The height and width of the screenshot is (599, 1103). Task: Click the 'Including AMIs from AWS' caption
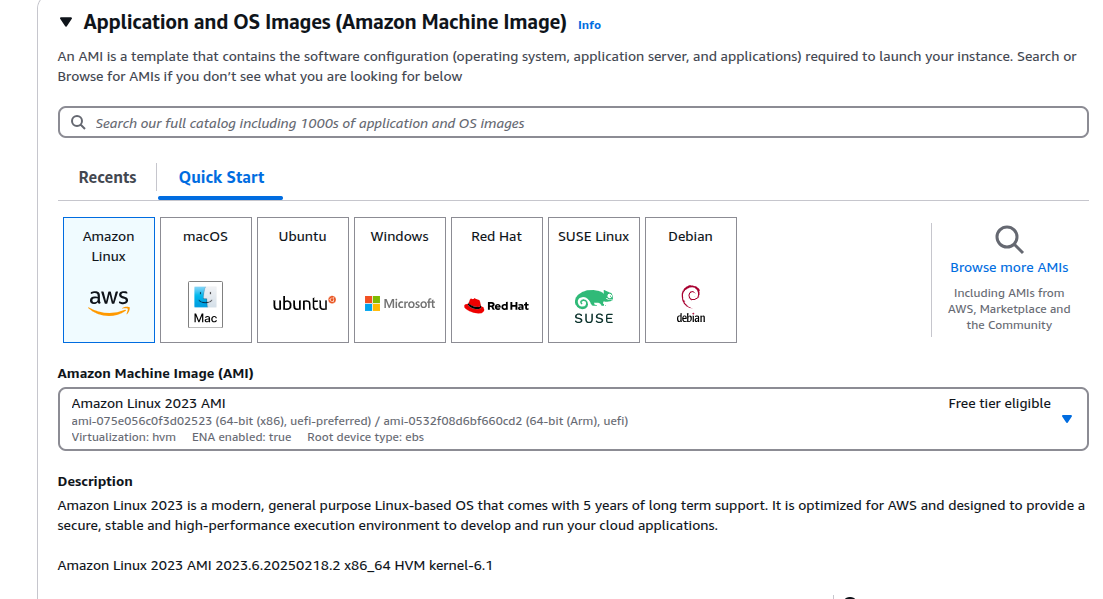(1009, 309)
